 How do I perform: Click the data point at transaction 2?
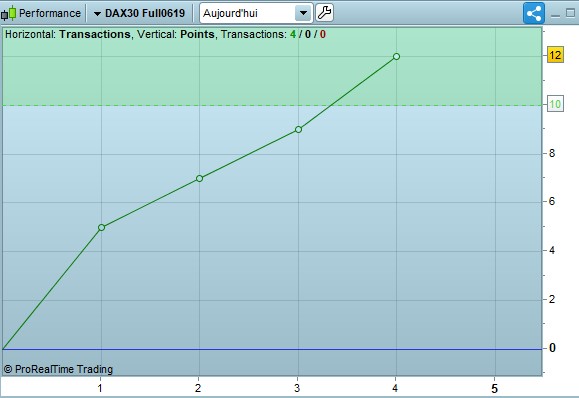coord(199,178)
